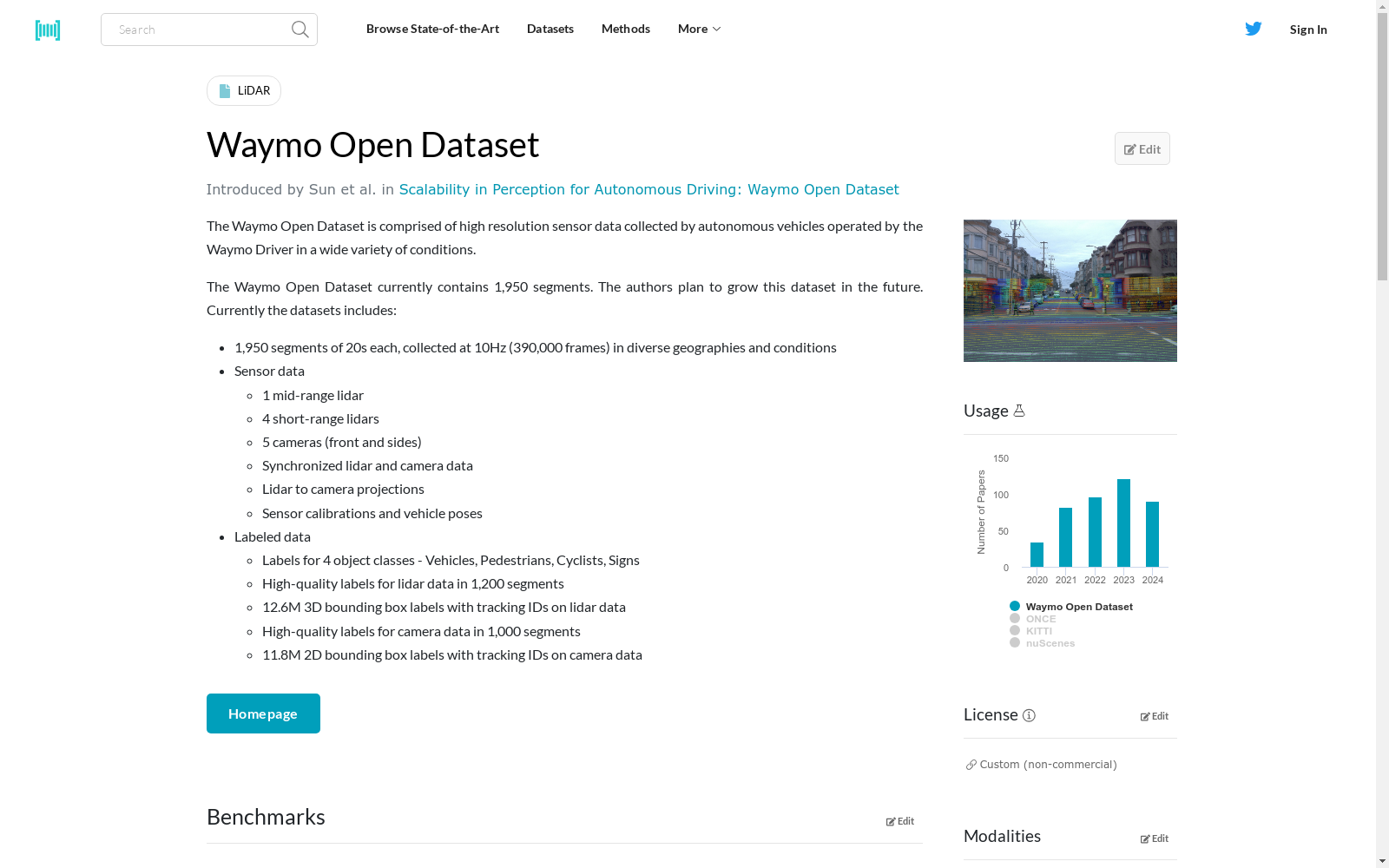Click the Waymo street scene thumbnail
1389x868 pixels.
(1070, 291)
